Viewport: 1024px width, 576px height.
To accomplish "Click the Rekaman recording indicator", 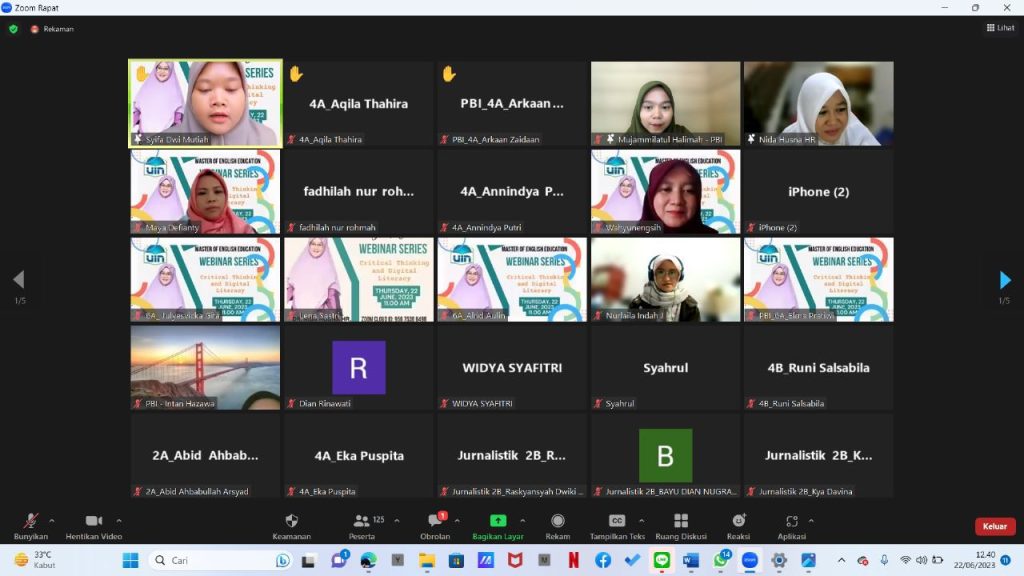I will [x=52, y=29].
